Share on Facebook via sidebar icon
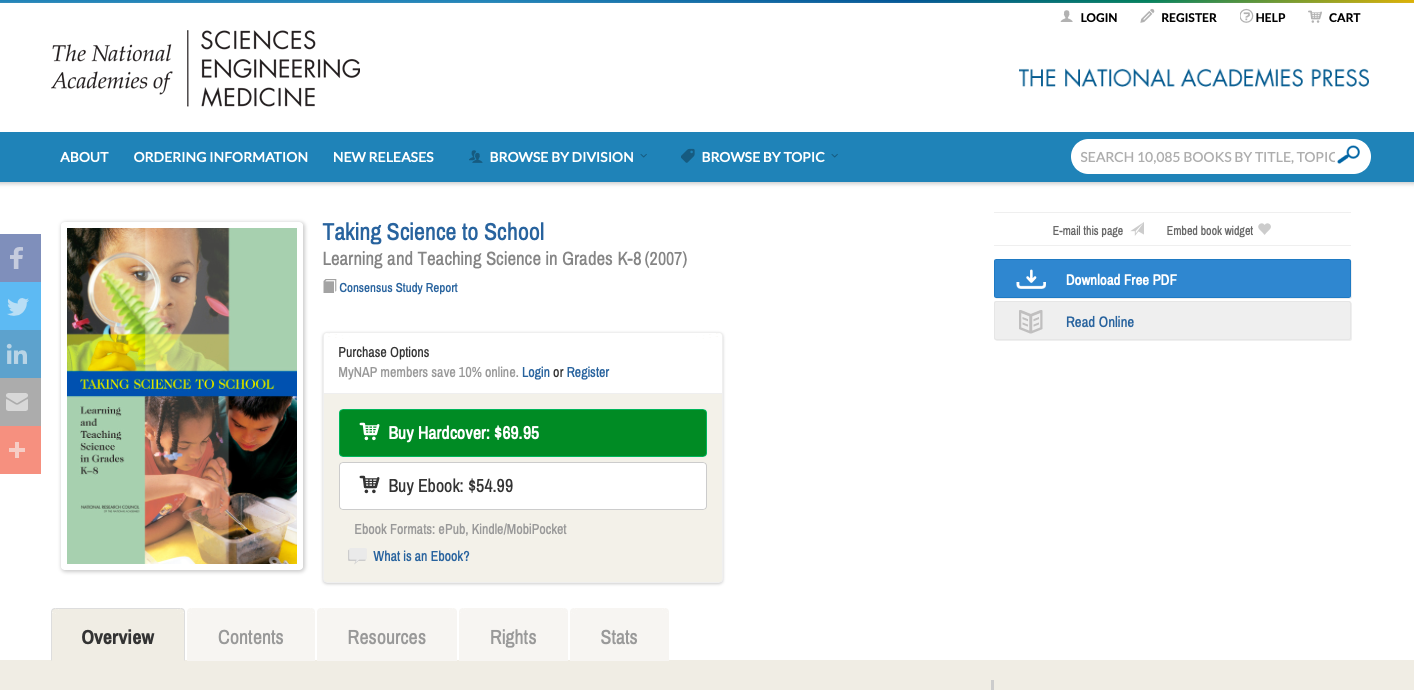The height and width of the screenshot is (690, 1414). [19, 258]
